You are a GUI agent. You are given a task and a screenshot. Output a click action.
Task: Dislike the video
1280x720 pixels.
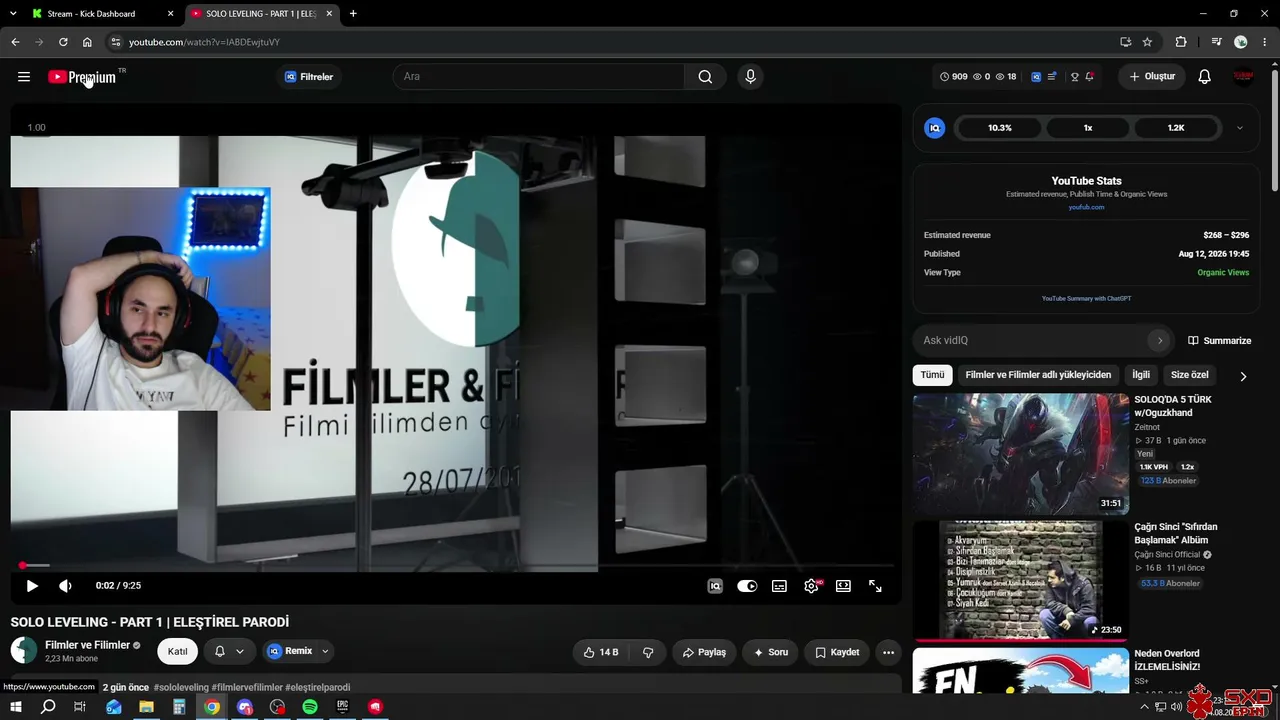click(x=648, y=652)
